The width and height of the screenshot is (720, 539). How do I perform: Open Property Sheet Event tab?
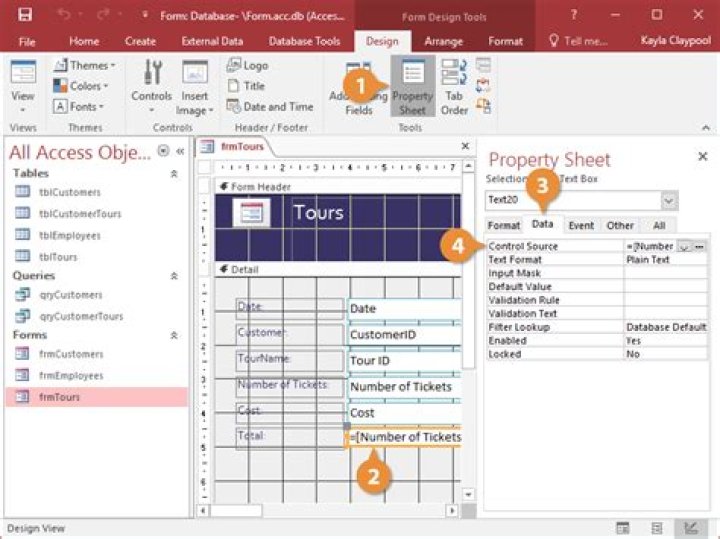[x=581, y=225]
